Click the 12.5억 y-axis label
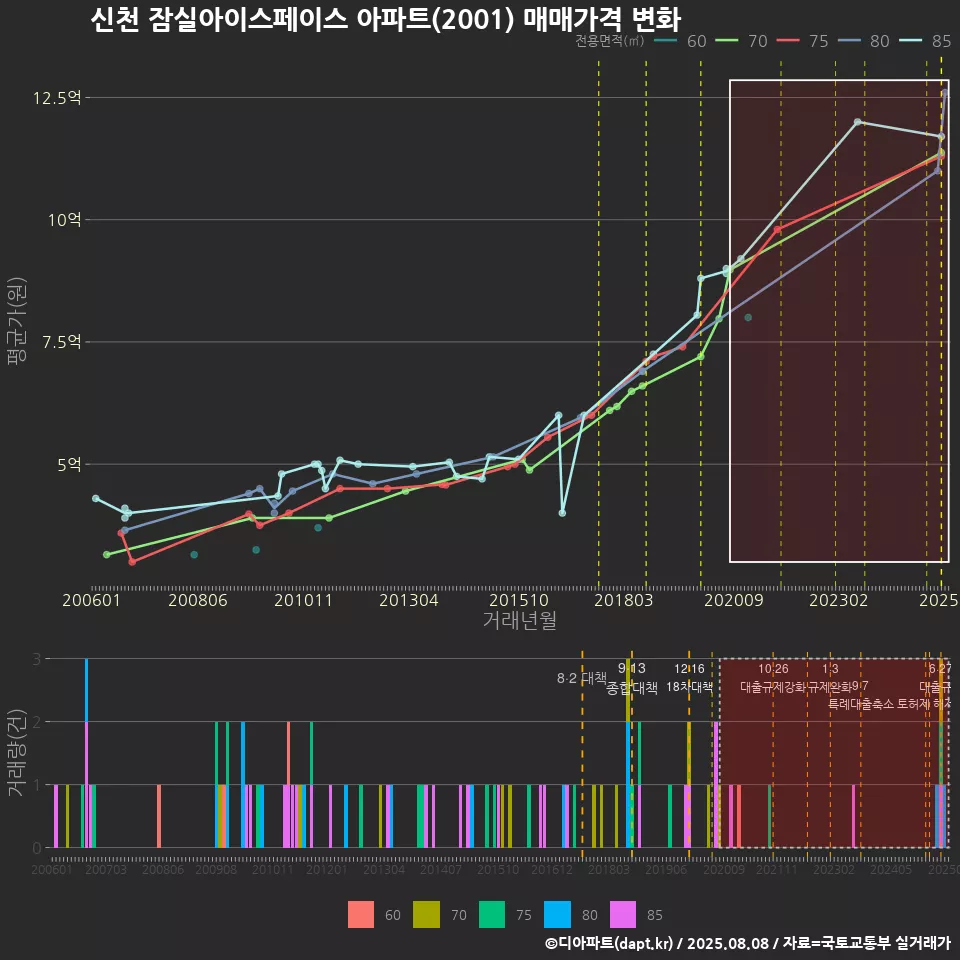The image size is (960, 960). click(57, 97)
